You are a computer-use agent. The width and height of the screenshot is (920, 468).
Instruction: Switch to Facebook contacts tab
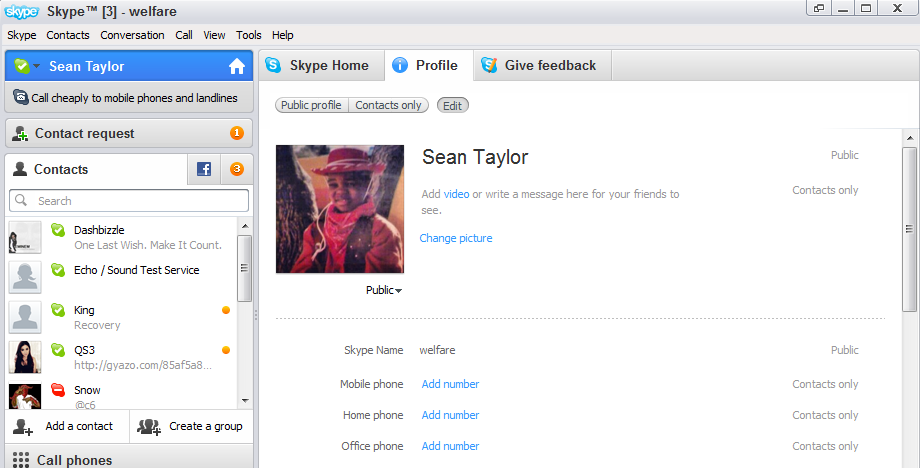[x=204, y=169]
